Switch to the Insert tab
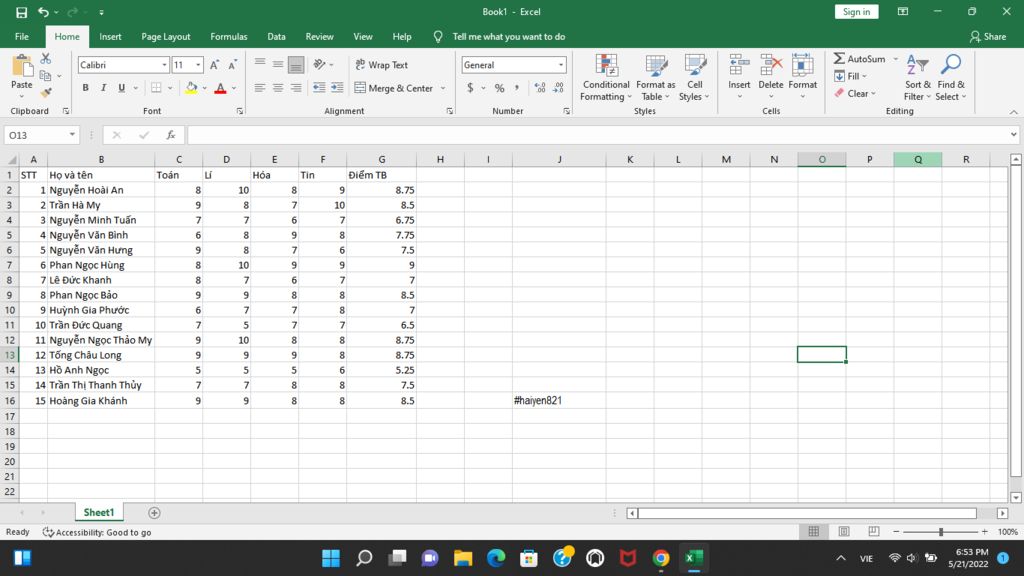Image resolution: width=1024 pixels, height=576 pixels. [110, 37]
